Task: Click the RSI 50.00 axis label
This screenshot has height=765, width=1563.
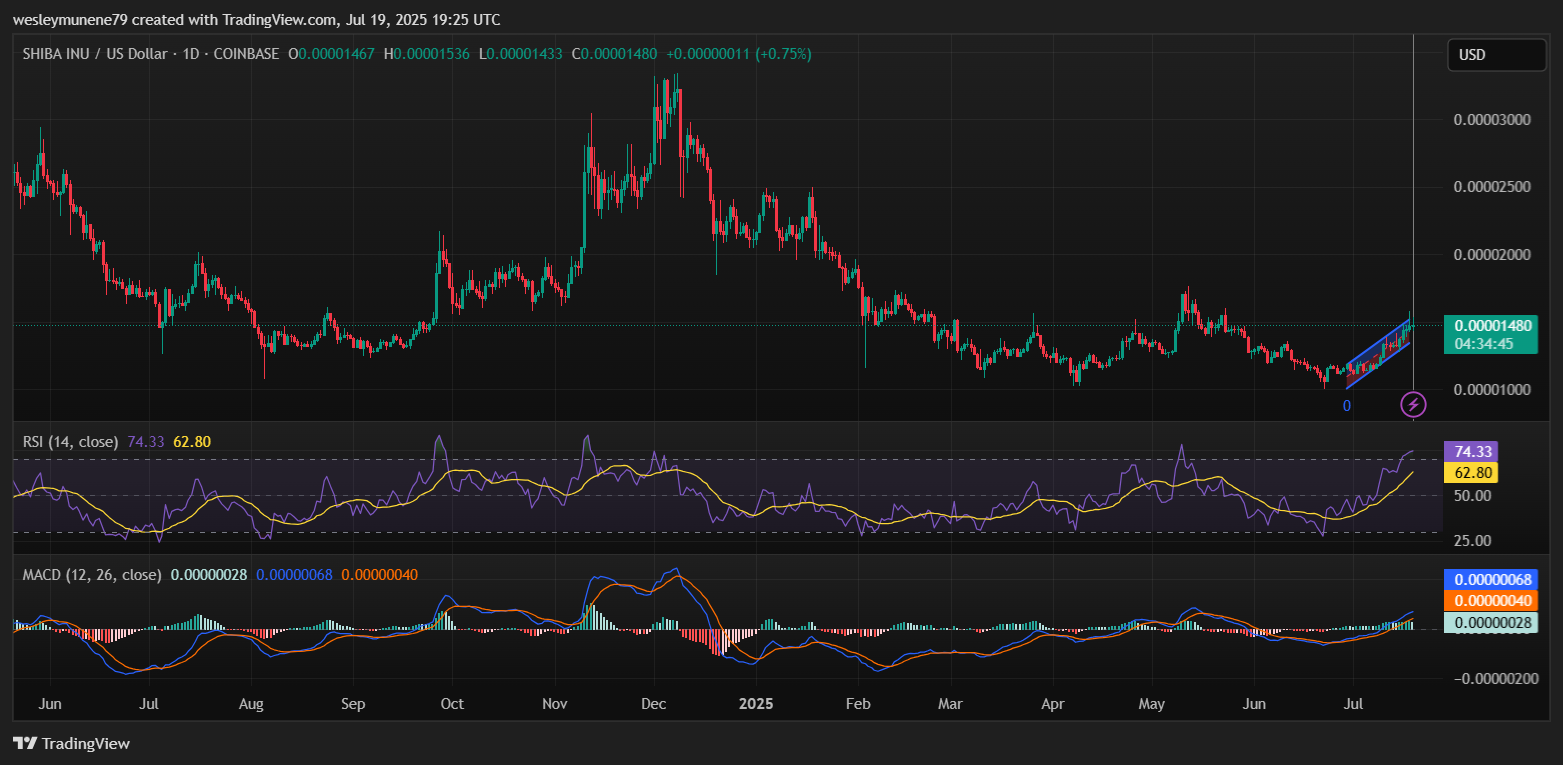Action: pyautogui.click(x=1472, y=496)
